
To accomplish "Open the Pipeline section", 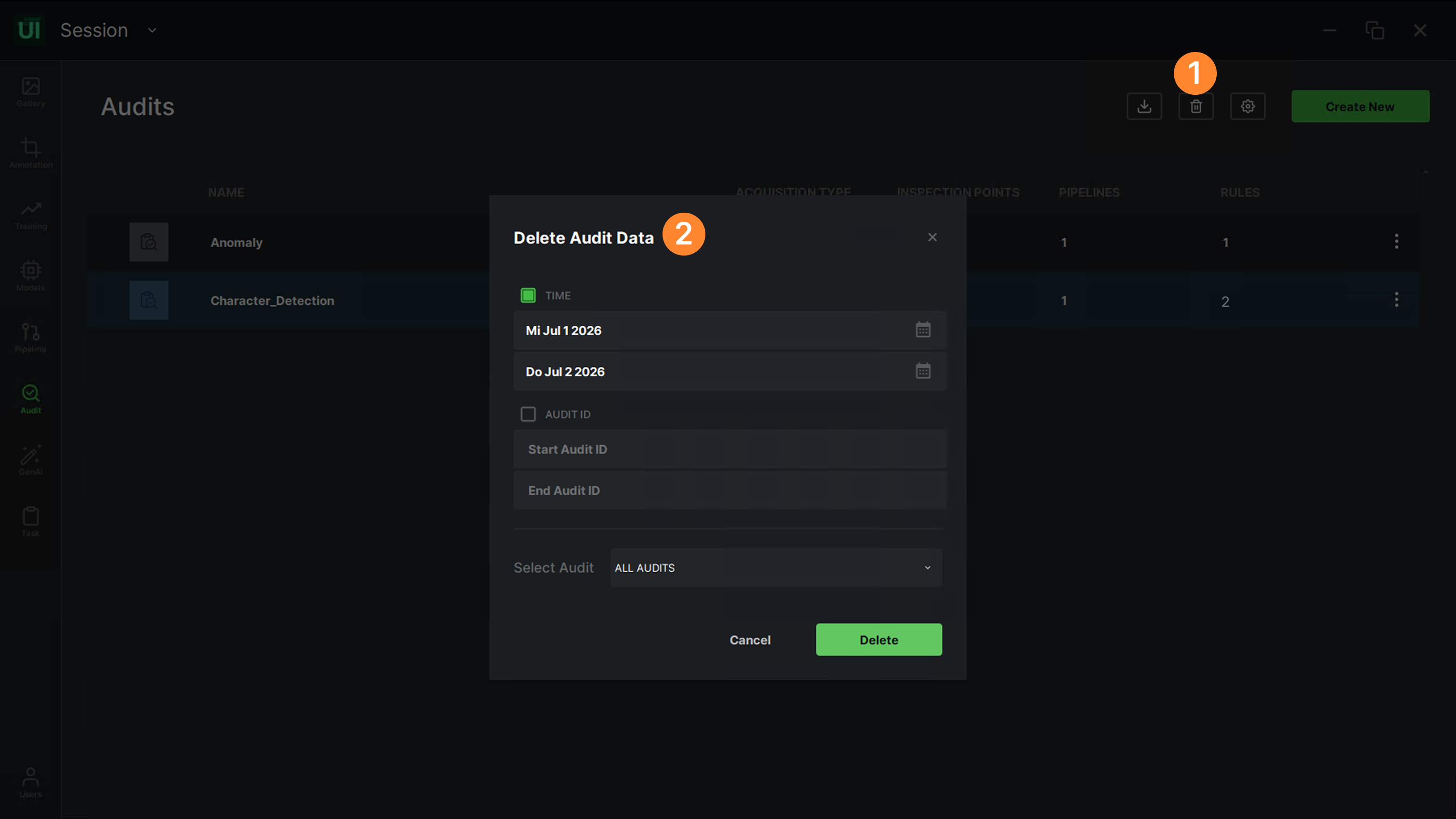I will 30,338.
